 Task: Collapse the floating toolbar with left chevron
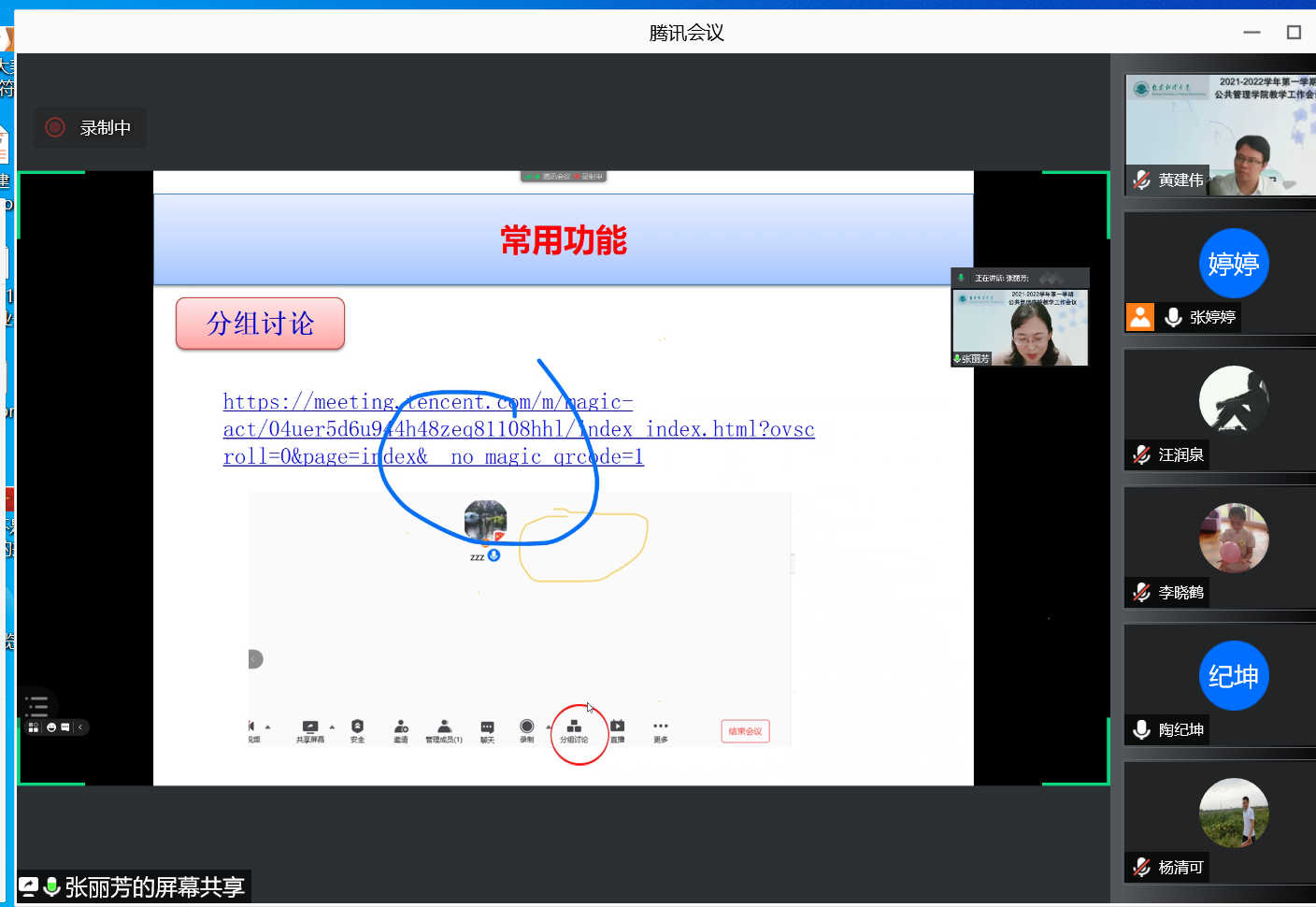pos(80,727)
